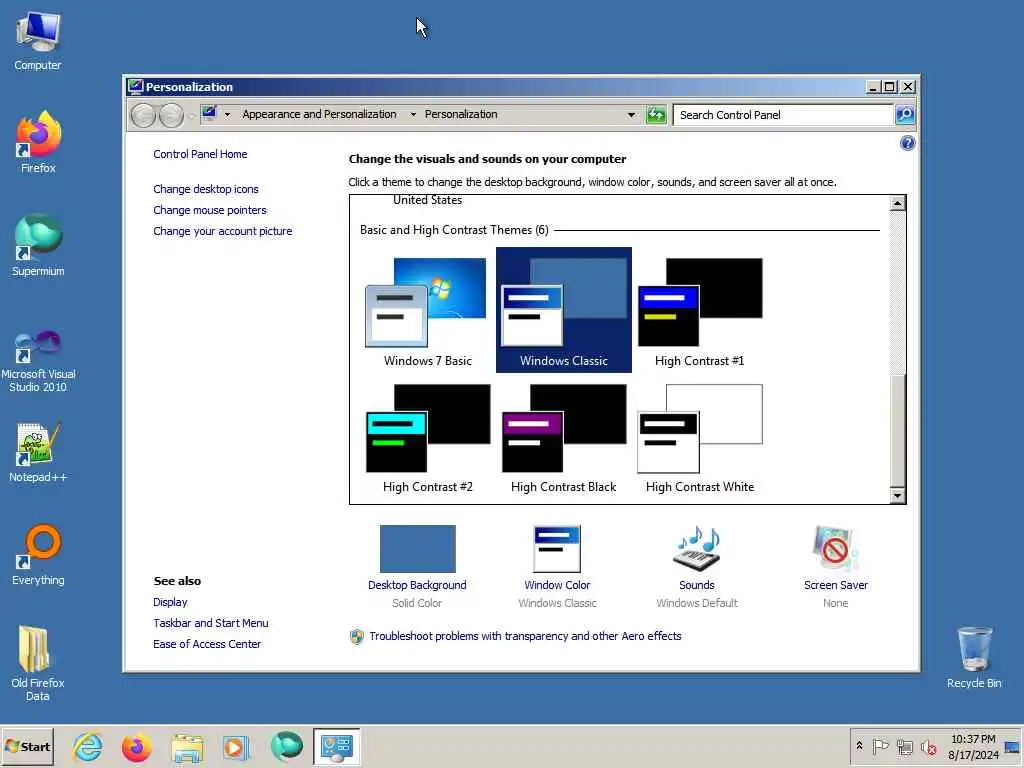Click the network tray icon
Viewport: 1024px width, 768px height.
click(x=904, y=746)
